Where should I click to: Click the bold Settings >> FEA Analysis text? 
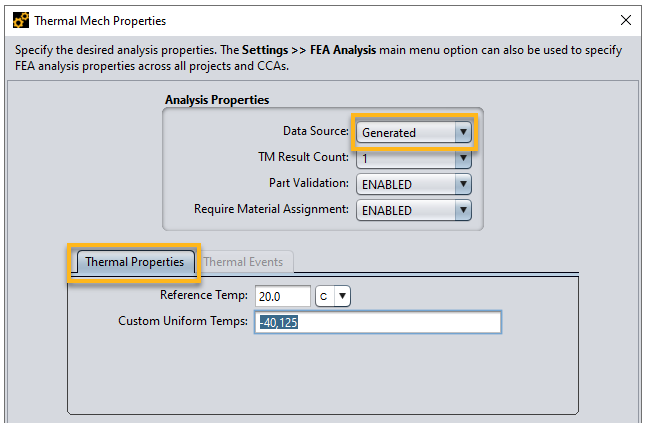[309, 50]
